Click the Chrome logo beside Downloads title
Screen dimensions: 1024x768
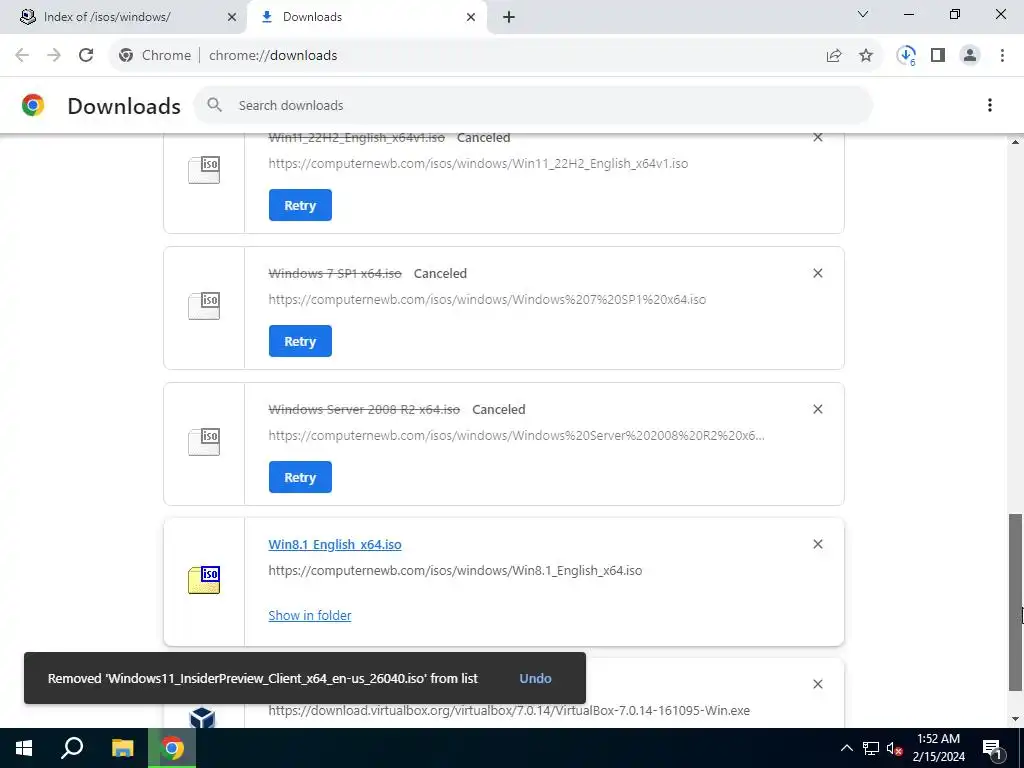[33, 105]
